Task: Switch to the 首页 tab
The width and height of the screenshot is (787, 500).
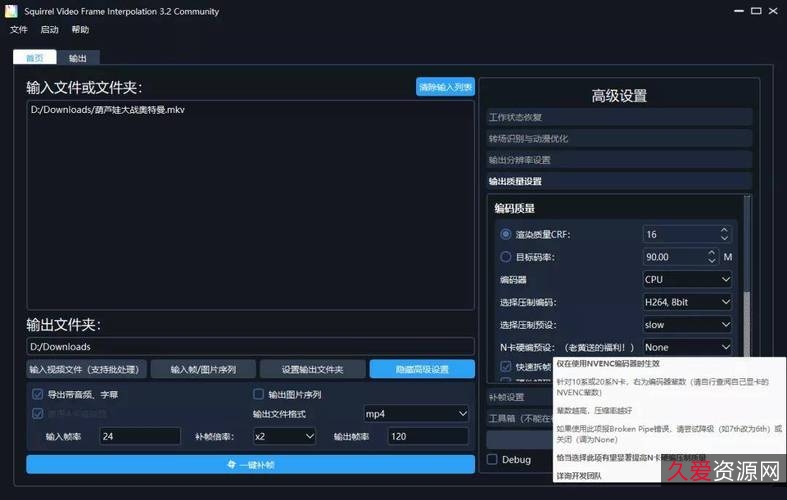Action: point(35,58)
